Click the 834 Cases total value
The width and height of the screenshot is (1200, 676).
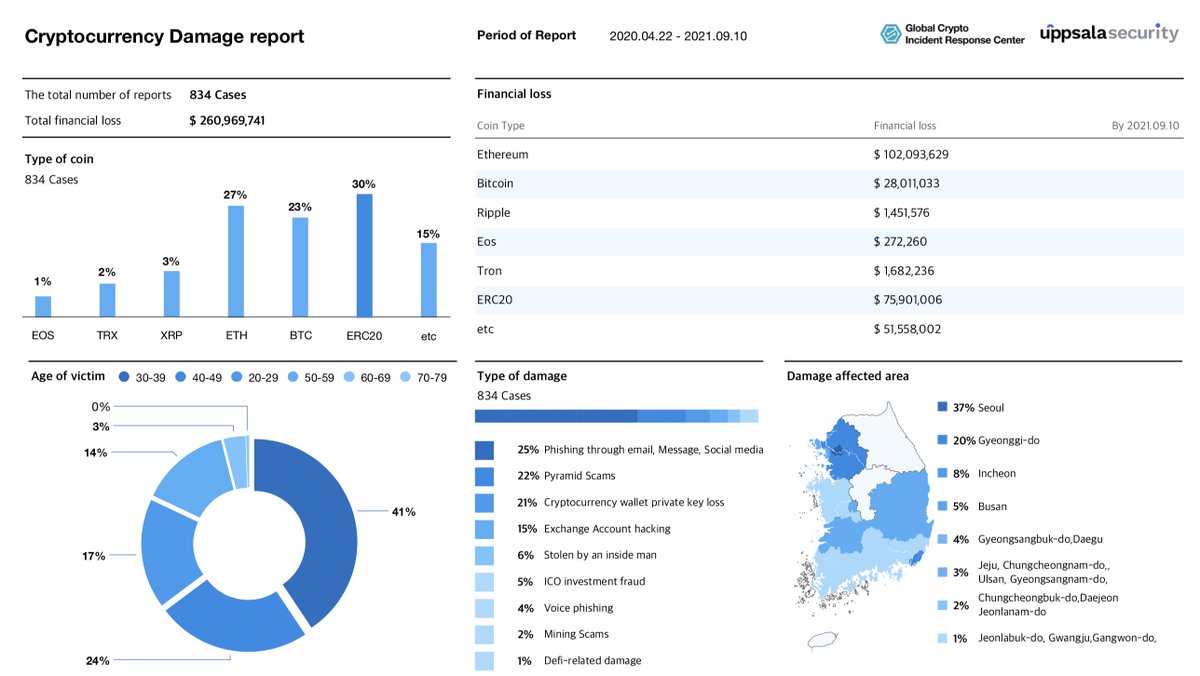(x=218, y=95)
